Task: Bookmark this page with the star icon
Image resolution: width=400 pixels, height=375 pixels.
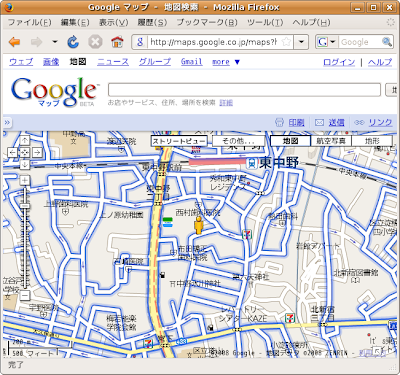Action: pos(286,42)
